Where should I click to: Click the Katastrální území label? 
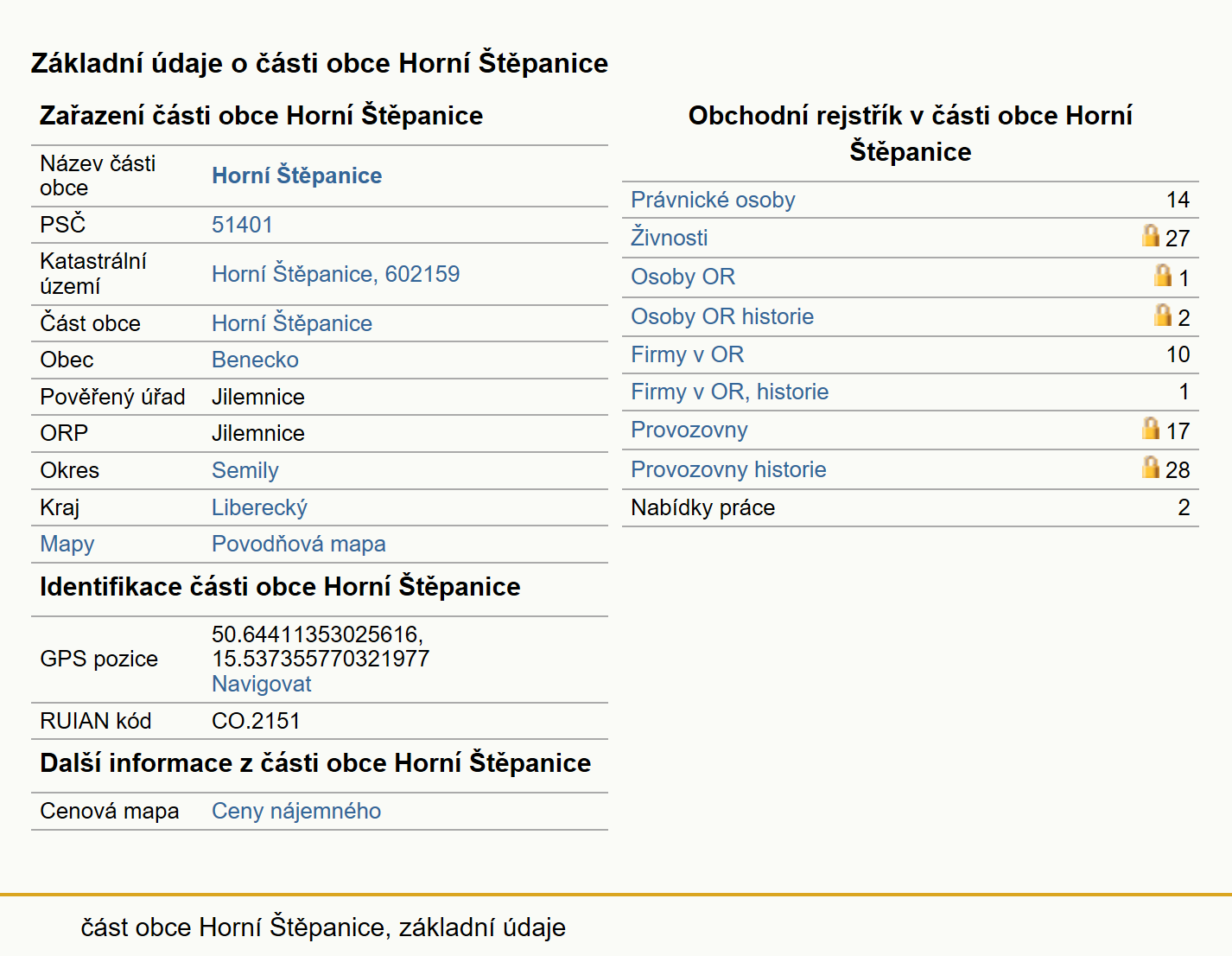93,273
